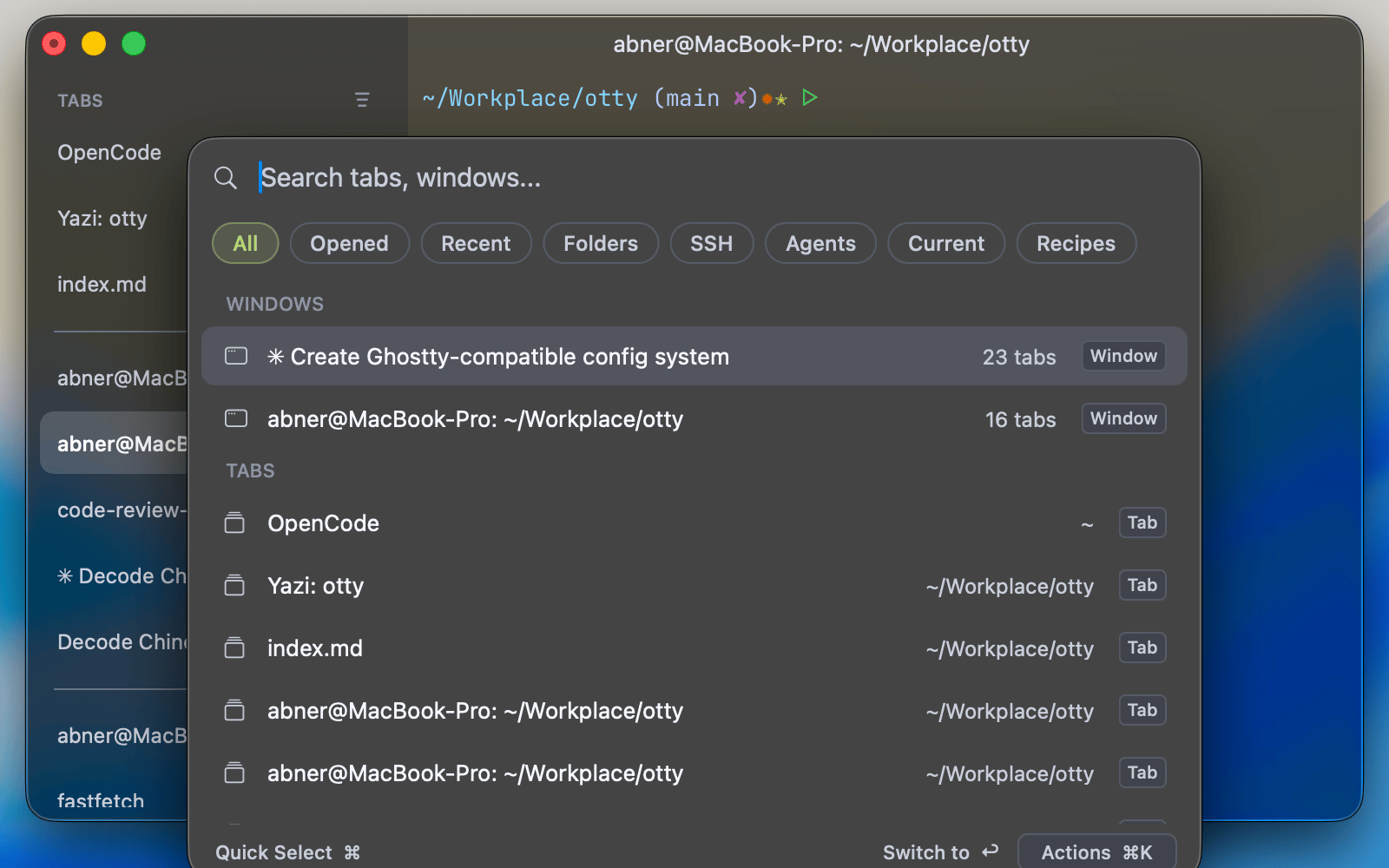Click the Window badge on the 23 tabs row
This screenshot has width=1389, height=868.
[1123, 356]
